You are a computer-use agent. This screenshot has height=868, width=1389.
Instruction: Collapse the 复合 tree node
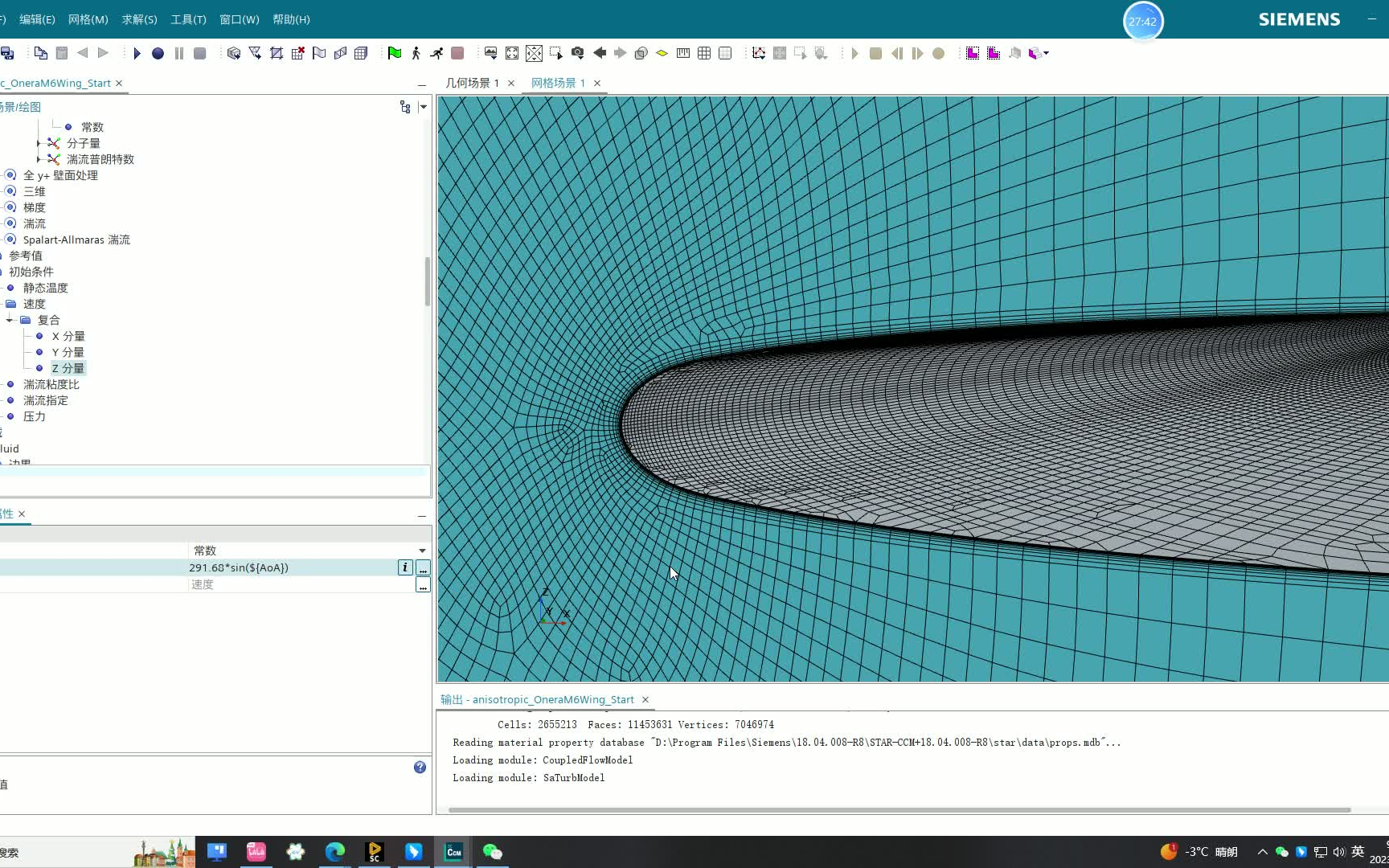(10, 320)
